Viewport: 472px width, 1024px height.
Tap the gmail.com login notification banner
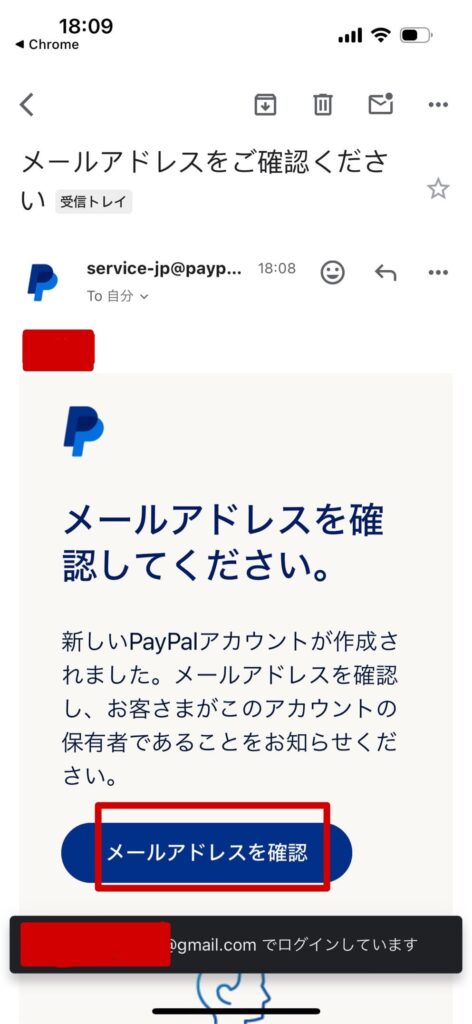coord(236,944)
